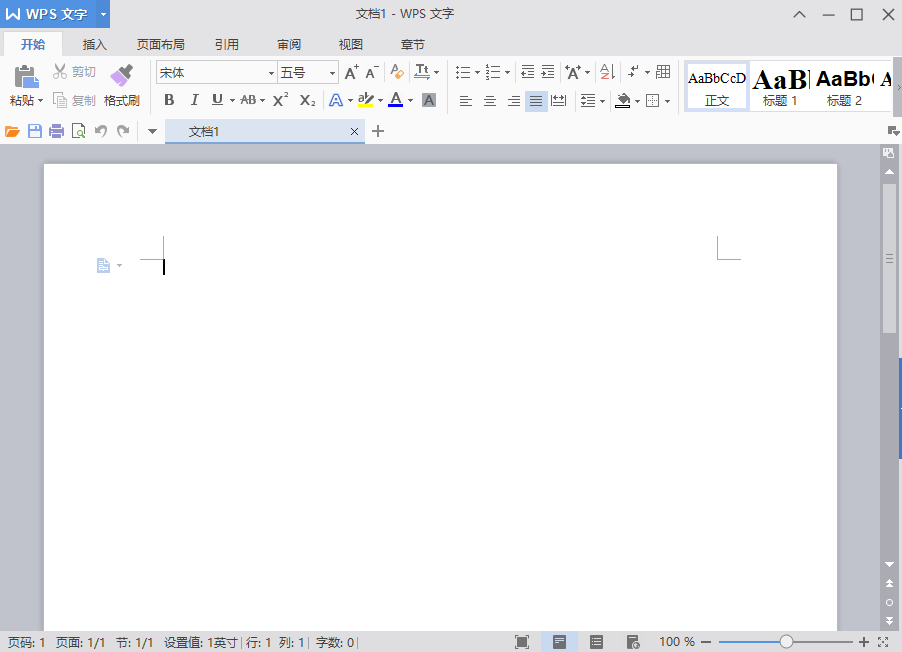Close the 文档1 document tab
The width and height of the screenshot is (902, 652).
tap(354, 132)
